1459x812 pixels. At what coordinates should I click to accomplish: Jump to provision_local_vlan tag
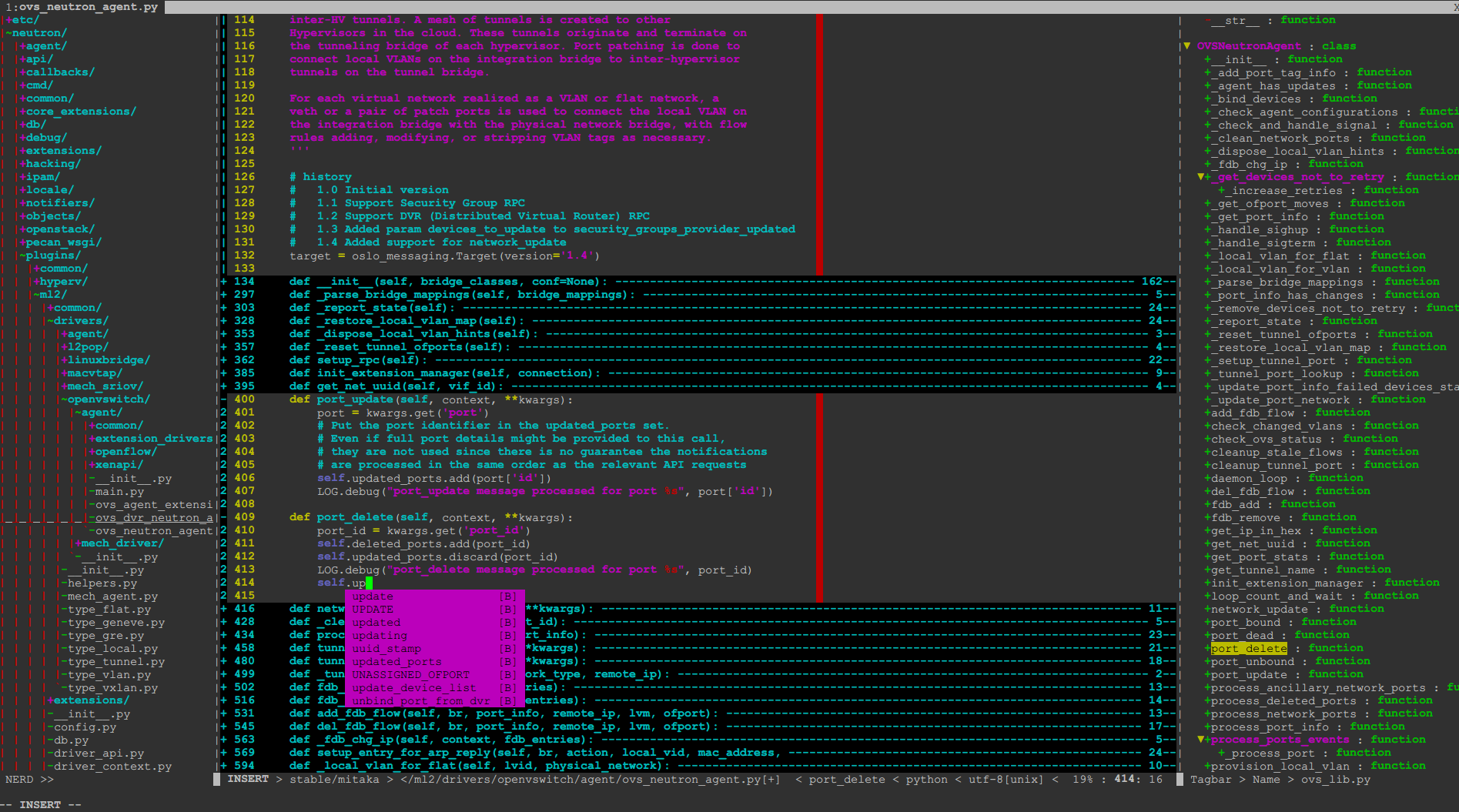(x=1280, y=766)
